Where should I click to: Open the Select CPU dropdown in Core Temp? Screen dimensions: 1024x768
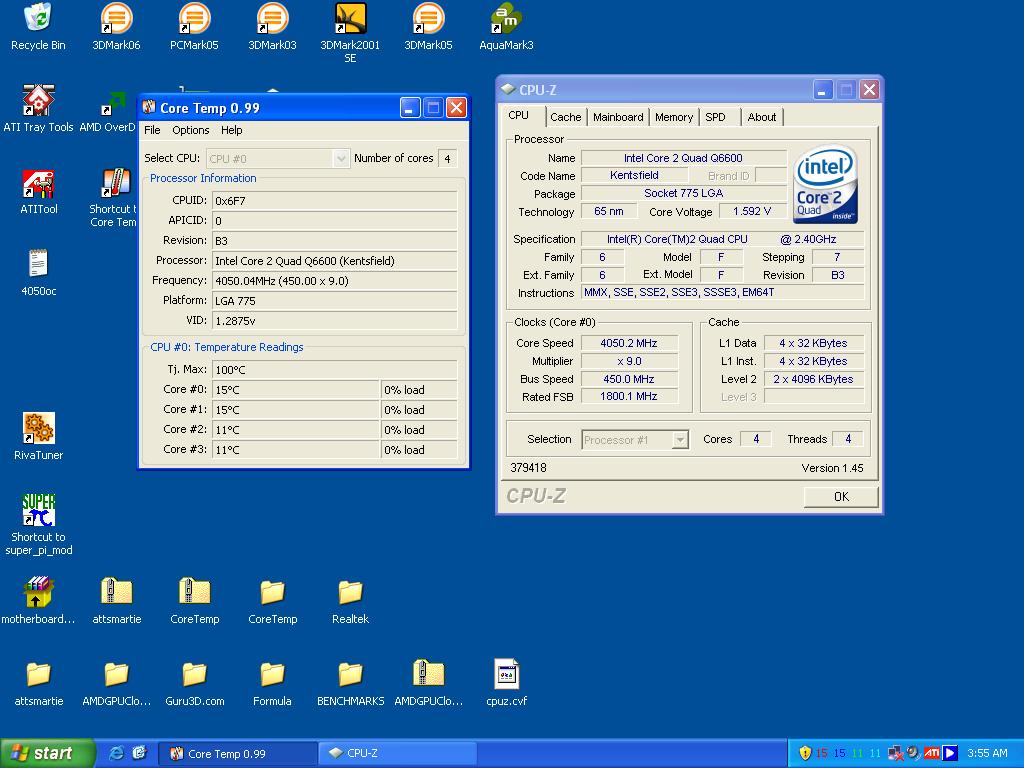click(278, 159)
